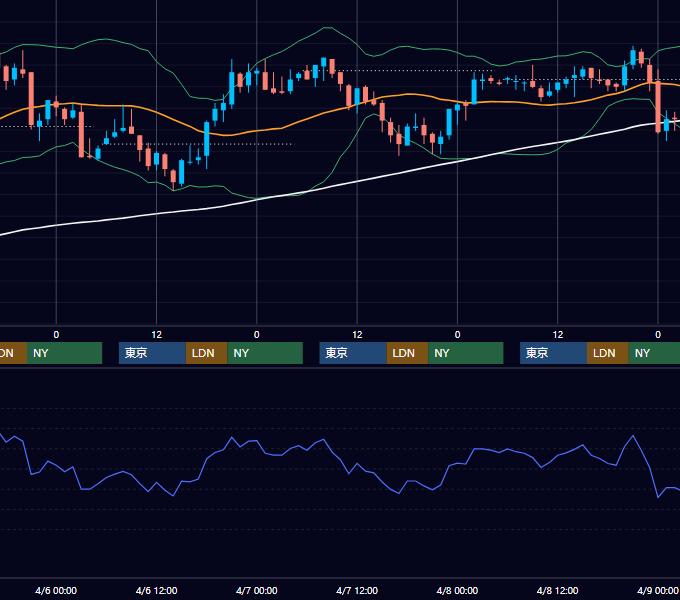Image resolution: width=680 pixels, height=600 pixels.
Task: Click the 4/8 00:00 date label
Action: (457, 590)
